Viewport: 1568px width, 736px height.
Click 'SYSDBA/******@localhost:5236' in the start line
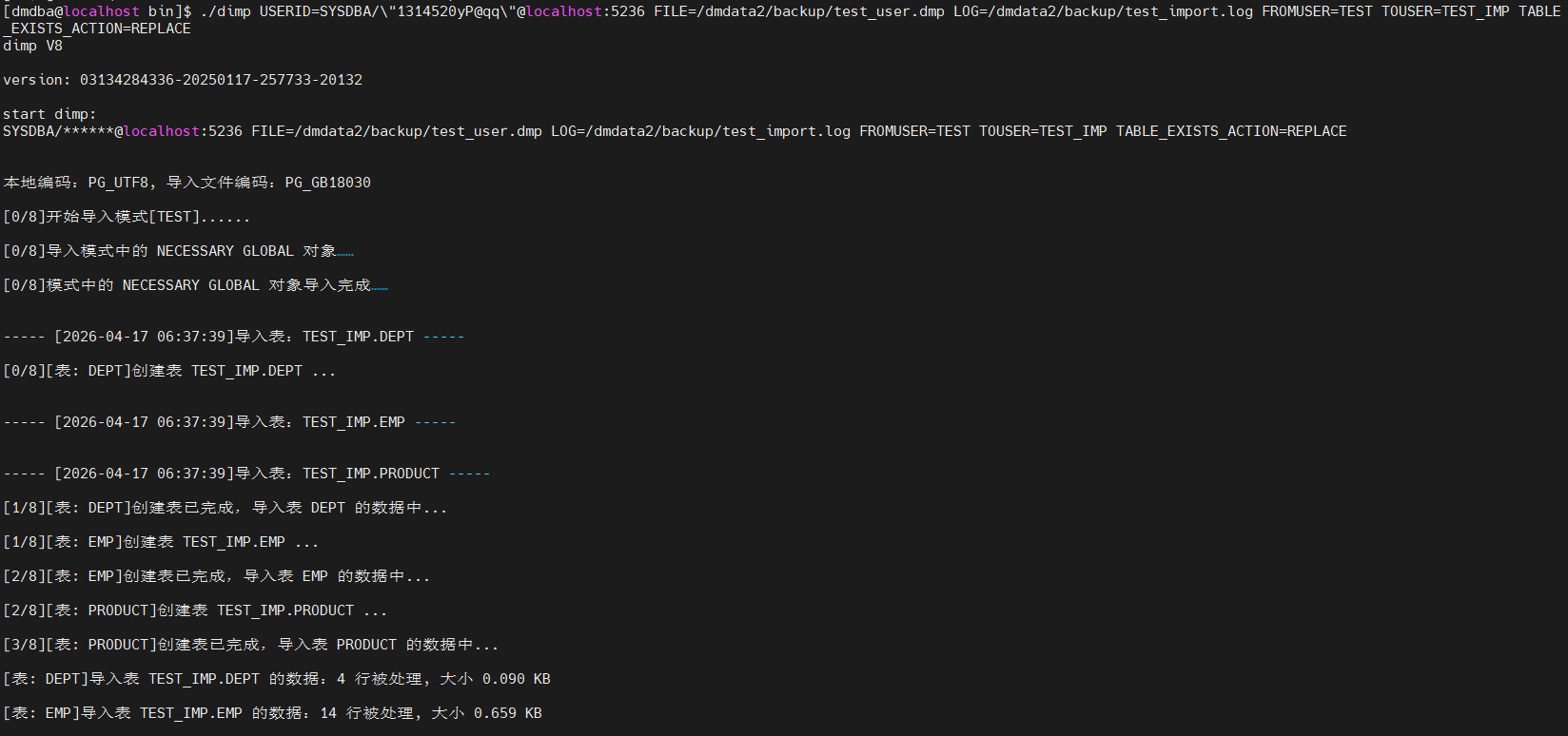(x=123, y=131)
